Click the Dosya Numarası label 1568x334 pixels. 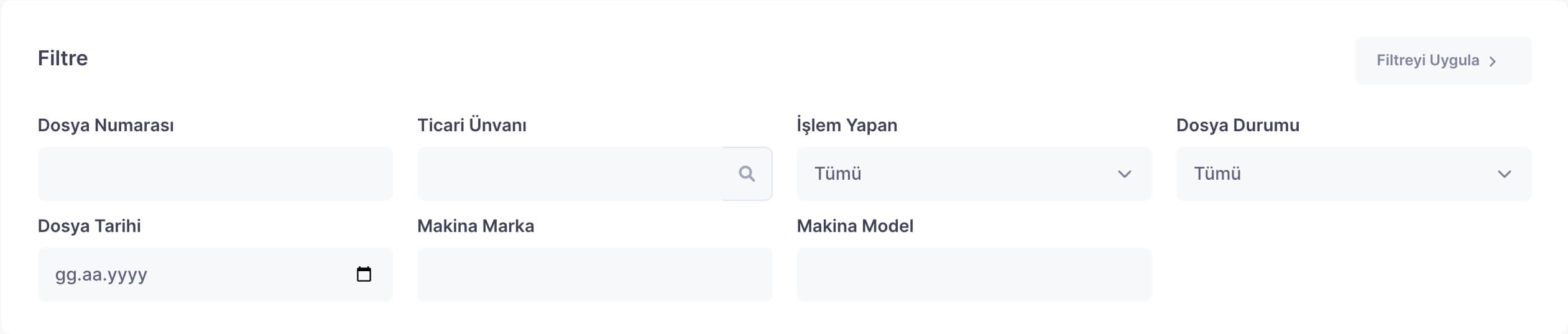point(106,125)
